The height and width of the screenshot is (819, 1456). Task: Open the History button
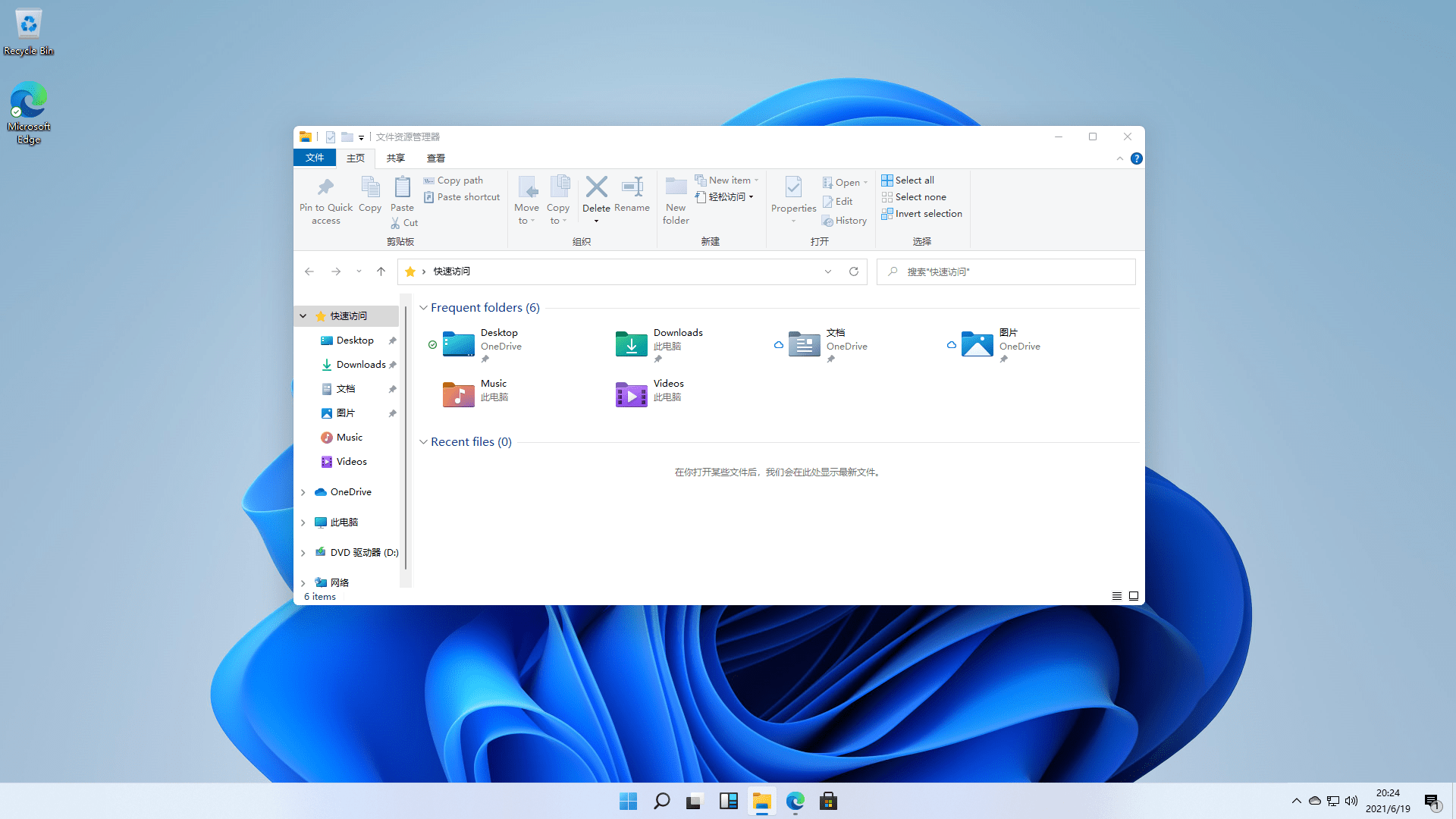coord(843,220)
